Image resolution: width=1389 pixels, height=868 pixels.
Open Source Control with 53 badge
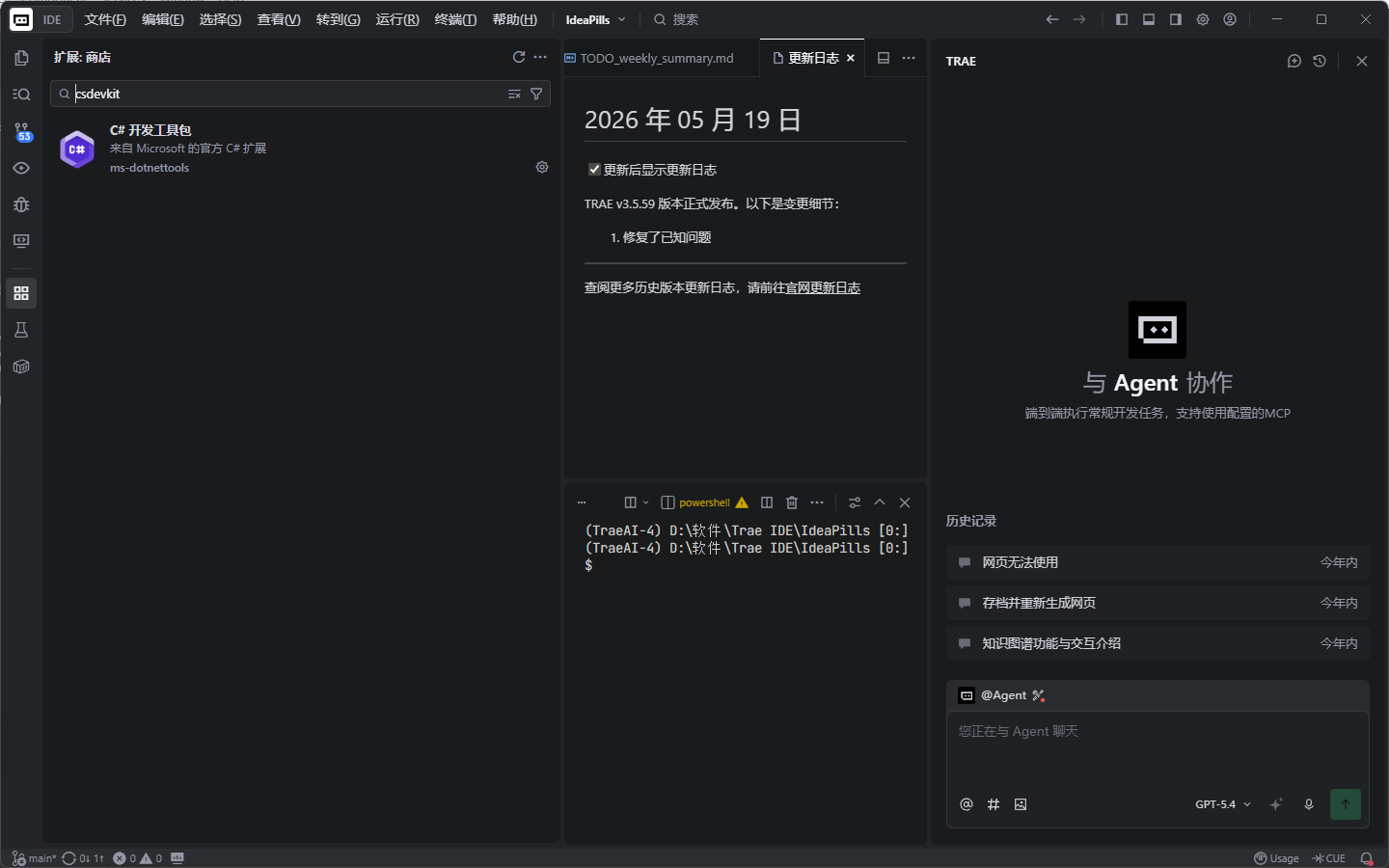21,131
